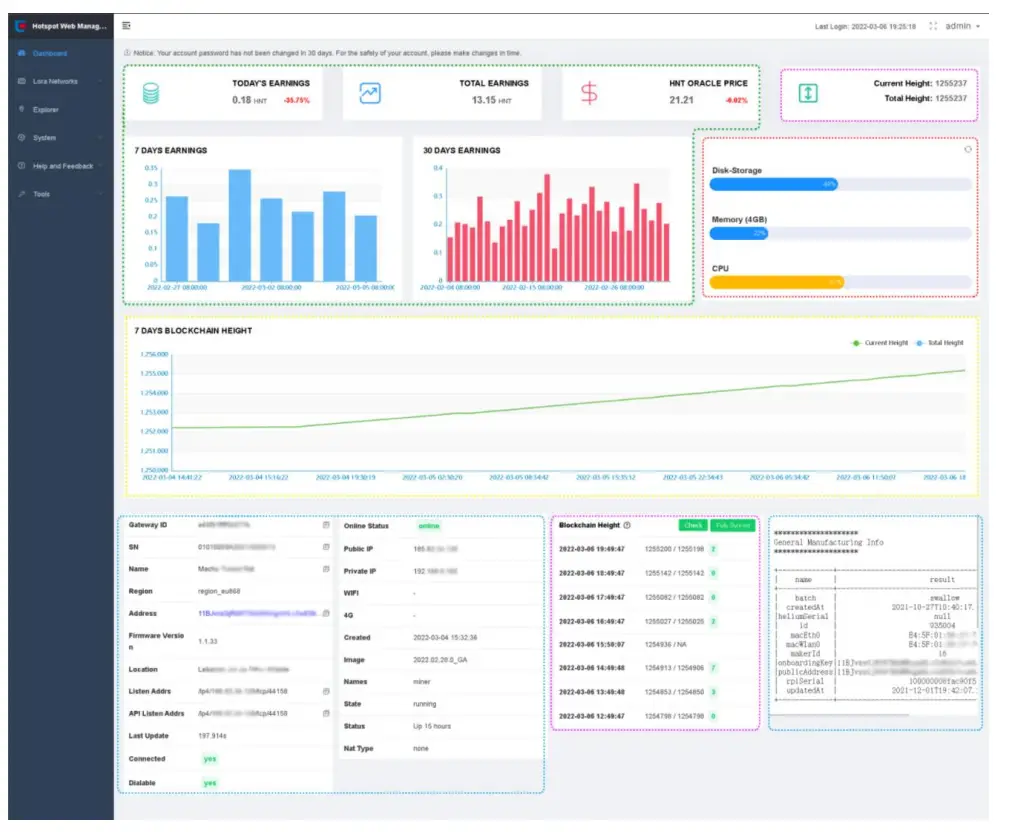Copy the API Listen Addrs value

pyautogui.click(x=326, y=713)
